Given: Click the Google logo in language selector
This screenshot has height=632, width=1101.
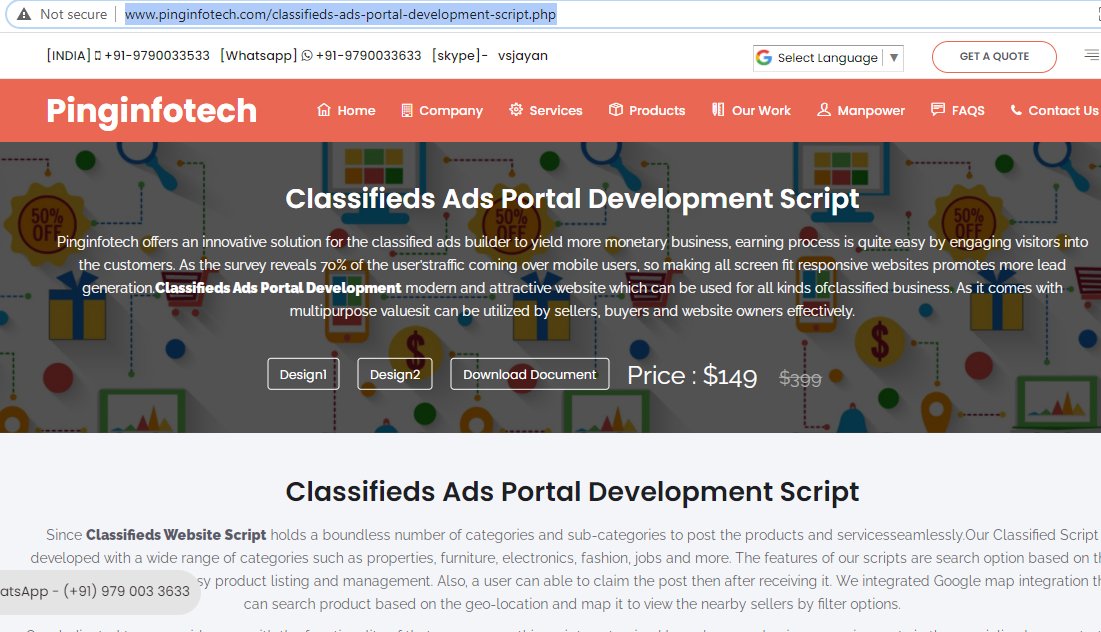Looking at the screenshot, I should coord(764,58).
